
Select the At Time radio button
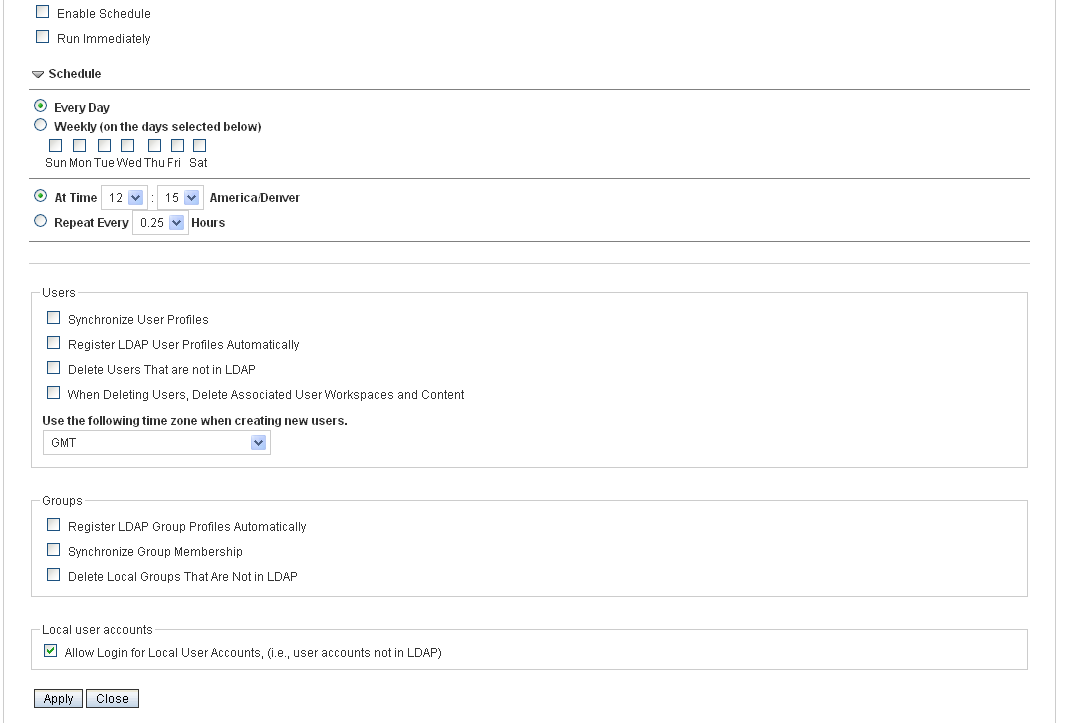[x=41, y=197]
